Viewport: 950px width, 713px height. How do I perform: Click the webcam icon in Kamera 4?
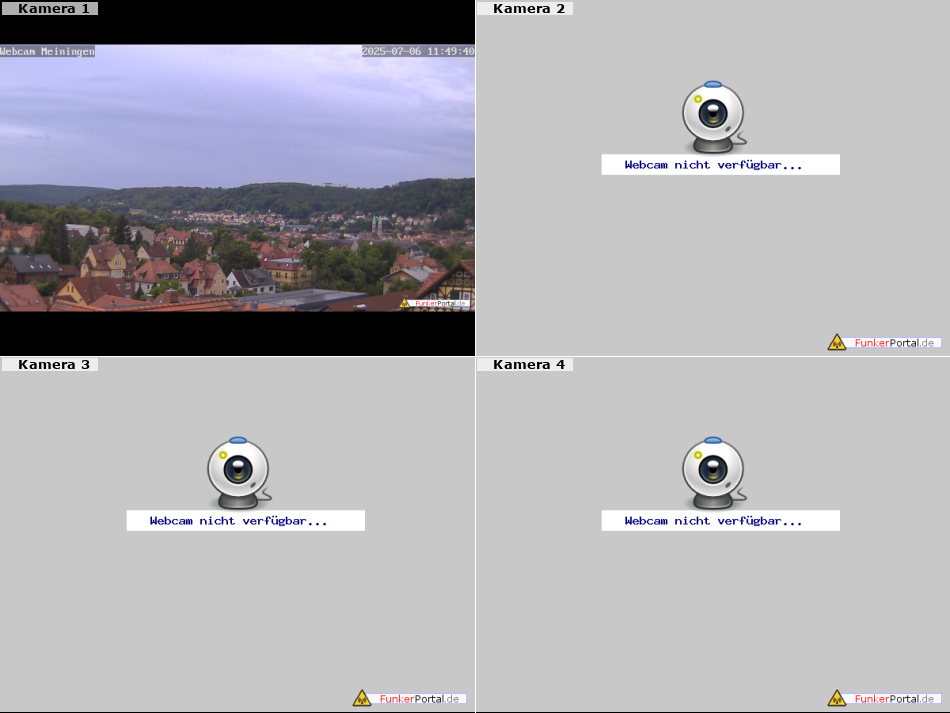pos(714,473)
